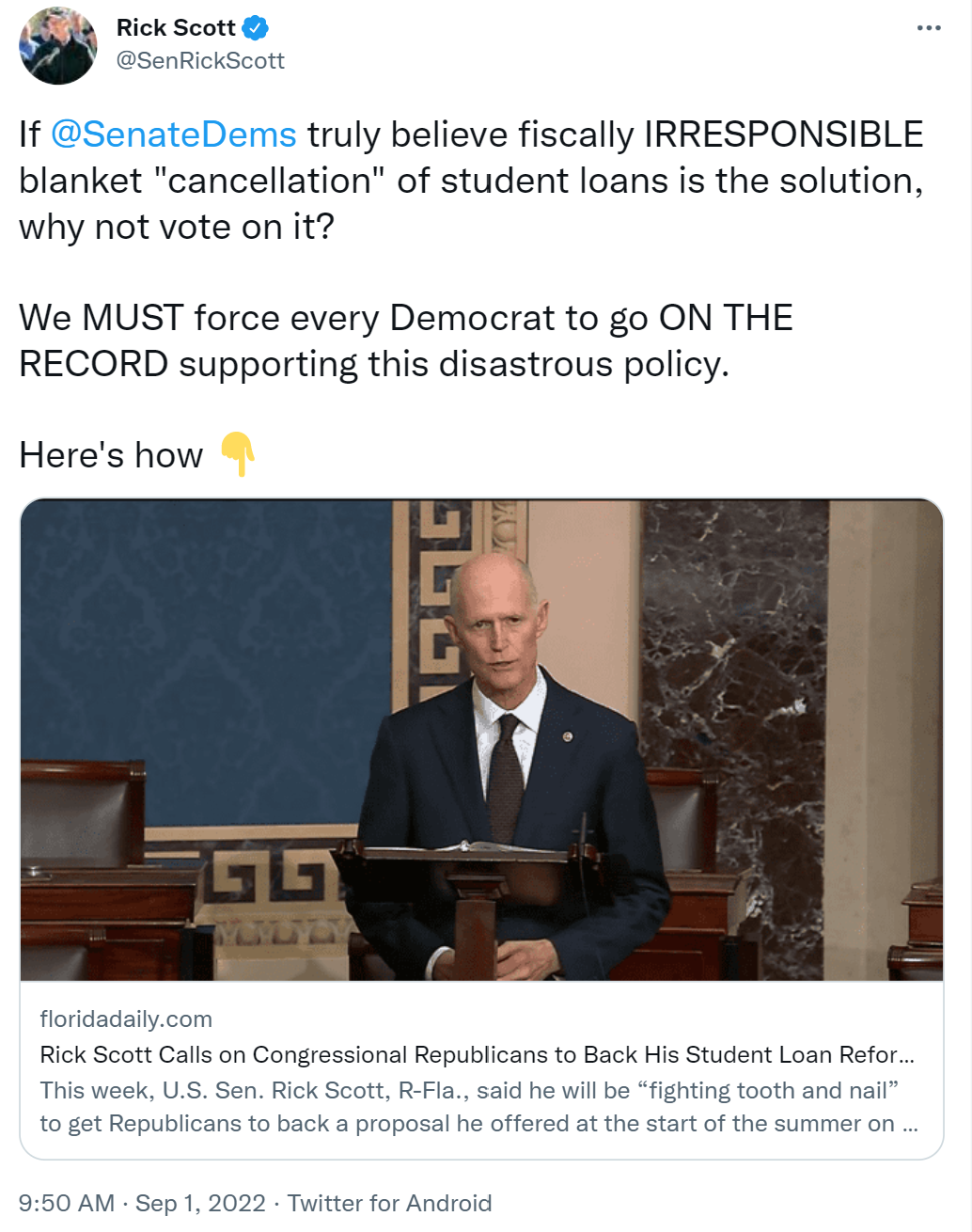Viewport: 972px width, 1232px height.
Task: Open the Twitter for Android source label
Action: tap(389, 1203)
